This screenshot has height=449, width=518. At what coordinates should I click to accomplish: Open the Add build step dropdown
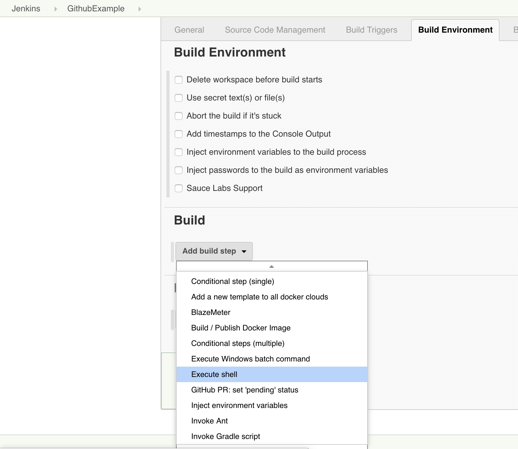pos(214,251)
